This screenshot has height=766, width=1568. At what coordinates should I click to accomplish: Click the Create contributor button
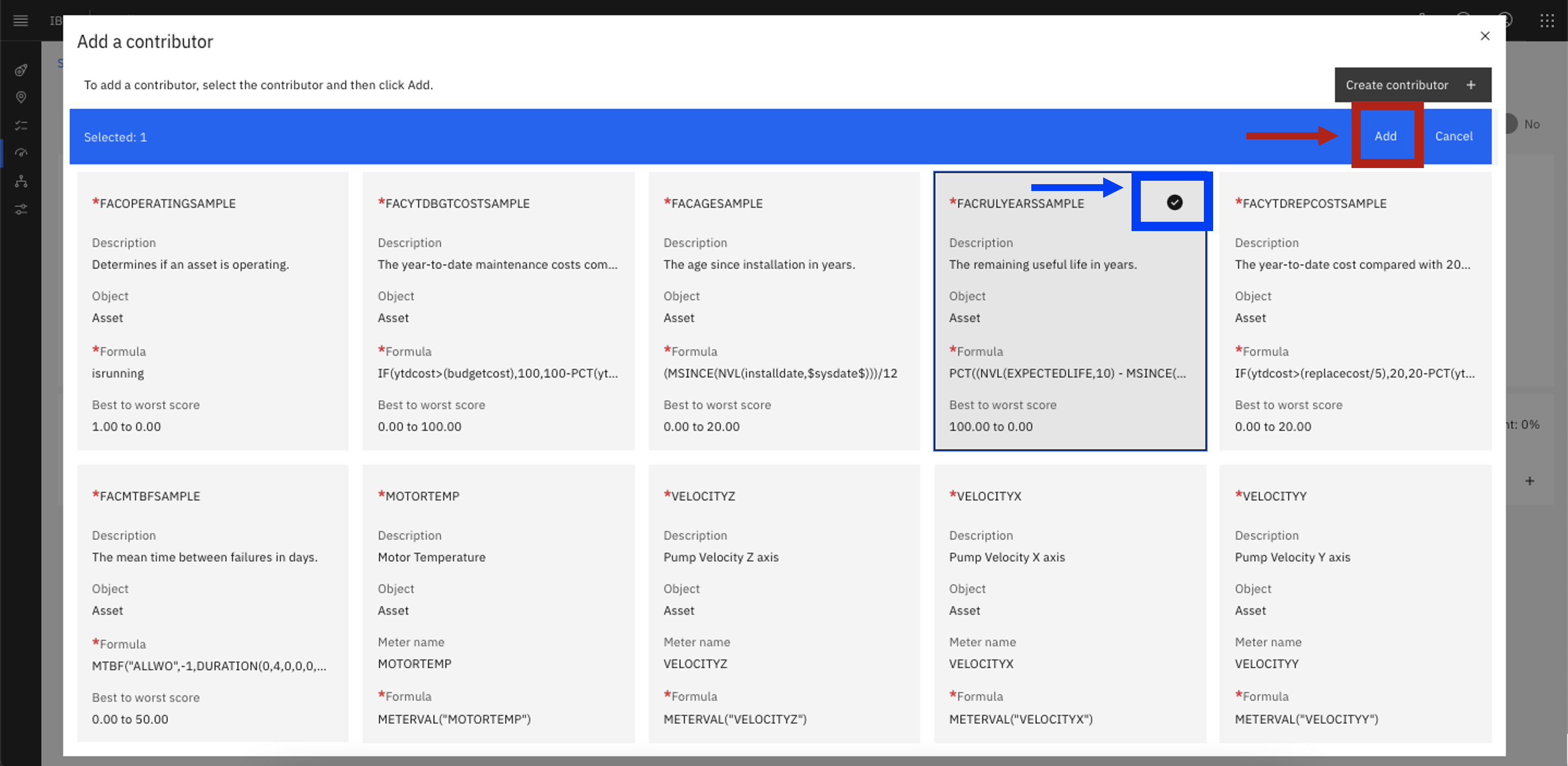[x=1412, y=85]
